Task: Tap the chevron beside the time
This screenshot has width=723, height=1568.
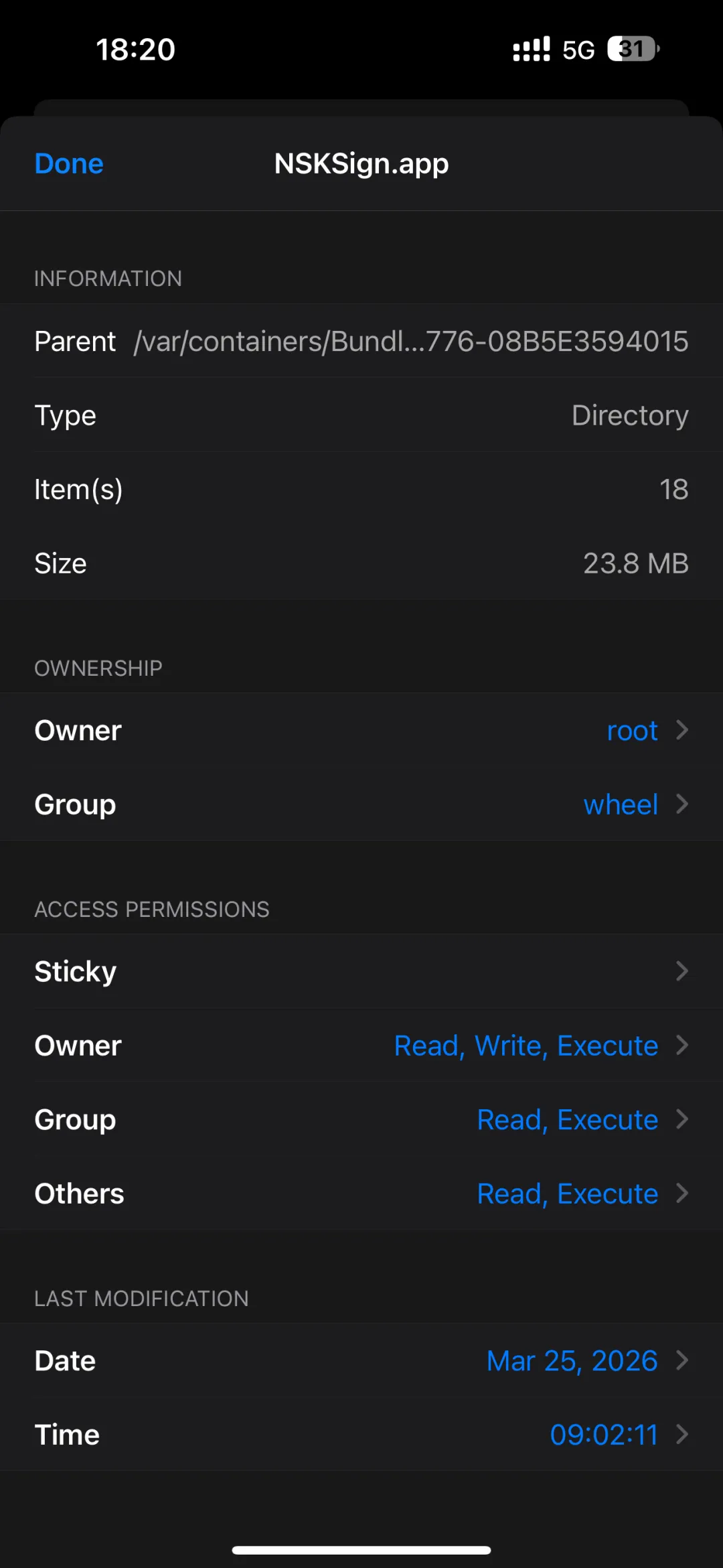Action: (682, 1434)
